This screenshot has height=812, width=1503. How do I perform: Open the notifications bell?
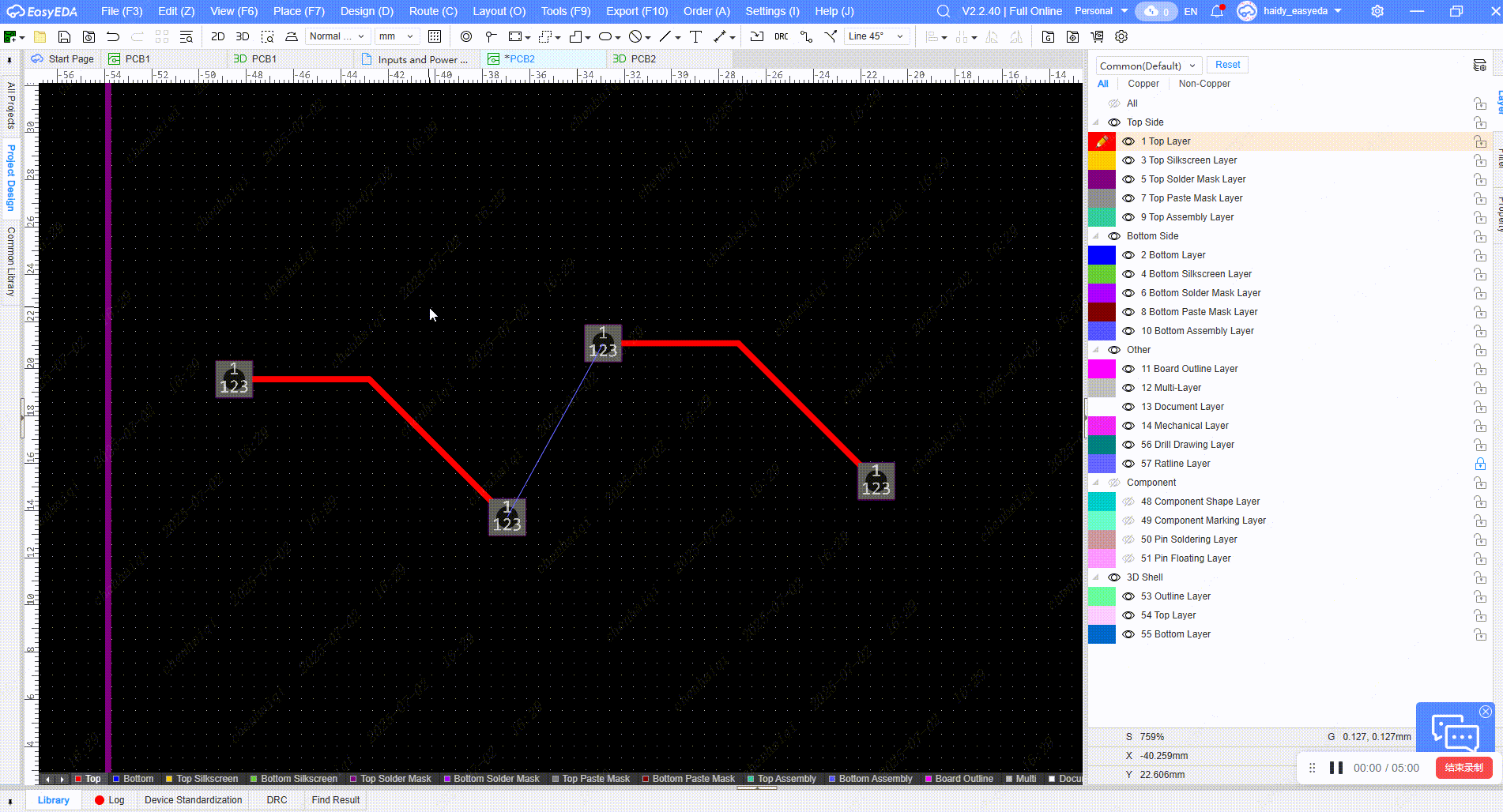(1217, 11)
